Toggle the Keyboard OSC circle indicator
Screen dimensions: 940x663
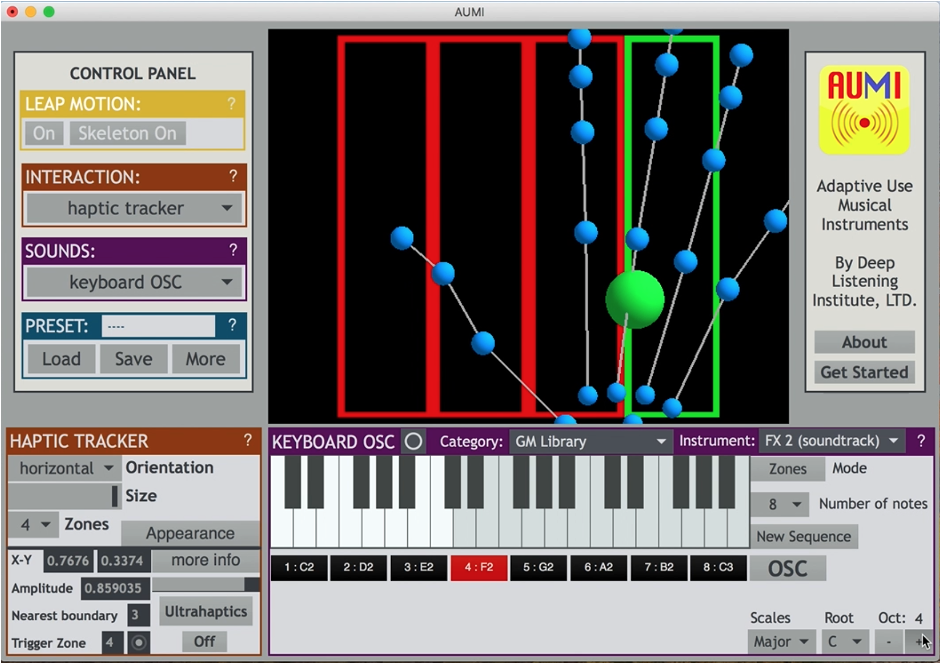click(413, 442)
